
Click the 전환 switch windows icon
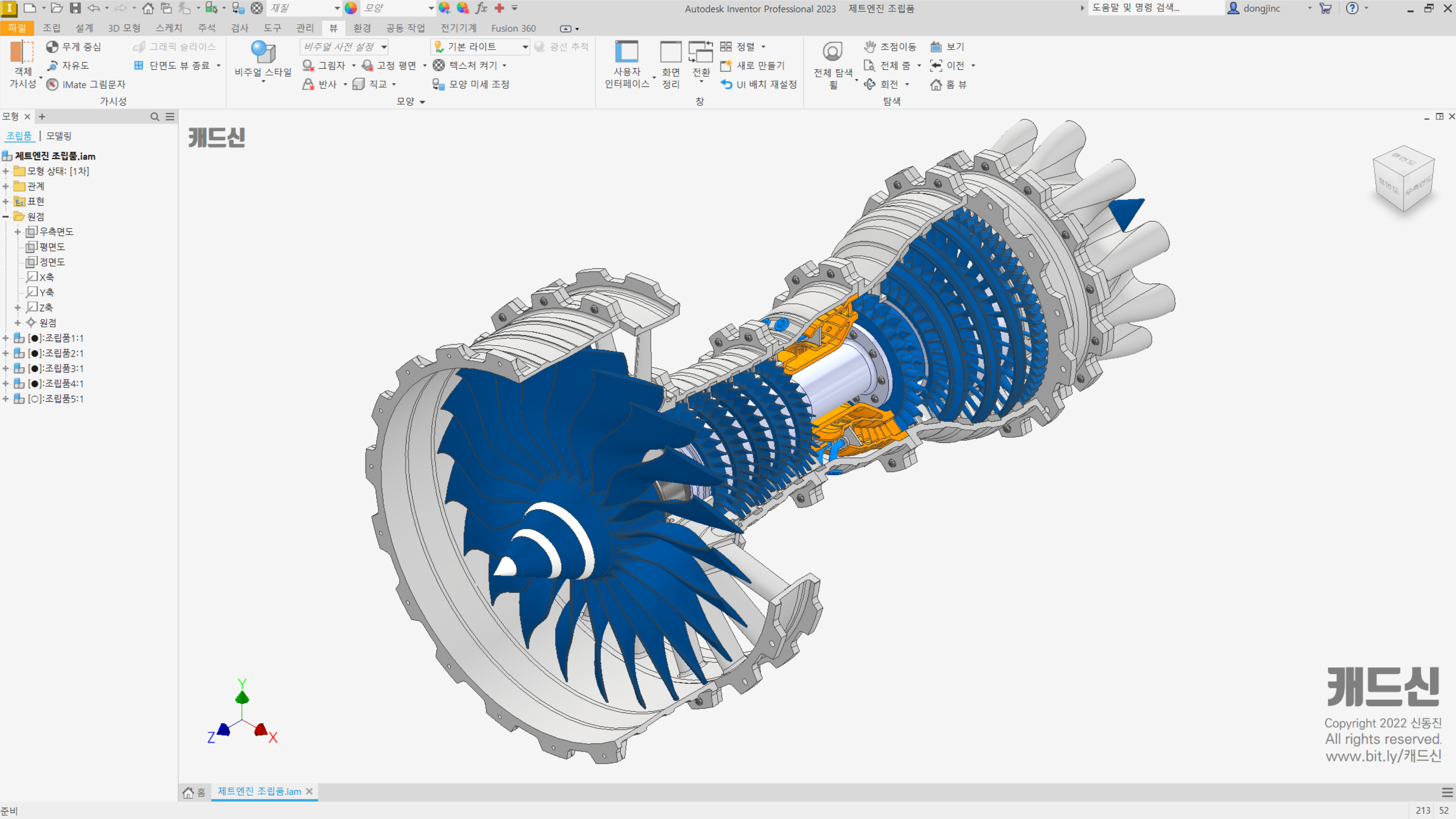pos(700,52)
